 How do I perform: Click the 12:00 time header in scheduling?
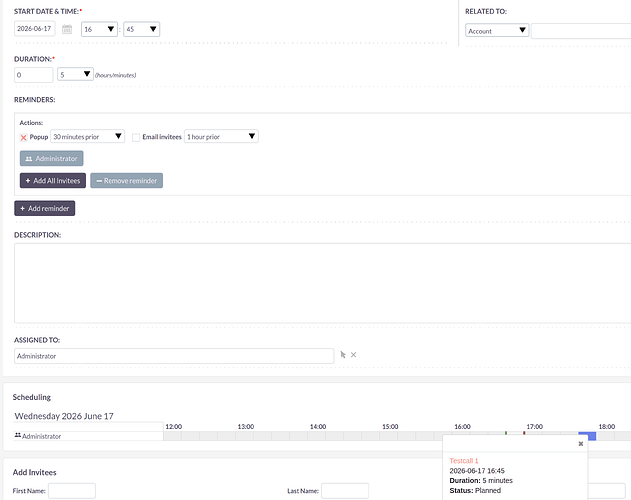173,426
